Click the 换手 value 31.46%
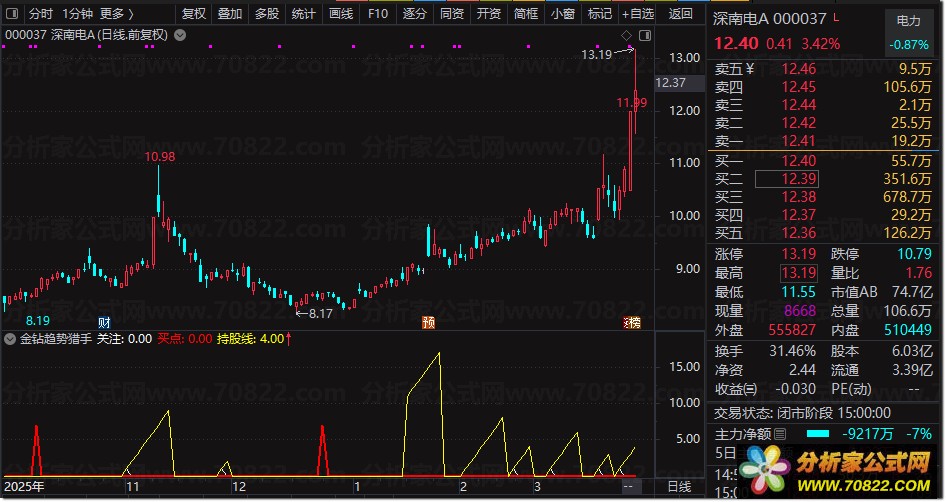This screenshot has width=947, height=502. coord(792,351)
